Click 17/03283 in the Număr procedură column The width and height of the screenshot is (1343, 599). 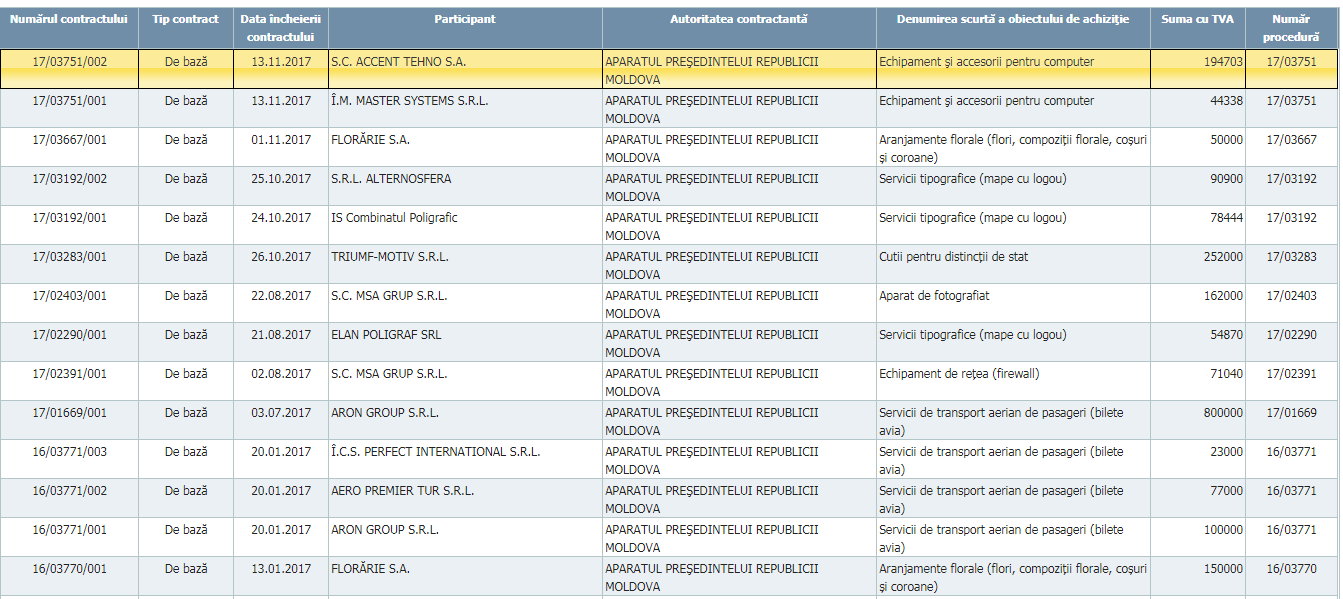tap(1292, 257)
